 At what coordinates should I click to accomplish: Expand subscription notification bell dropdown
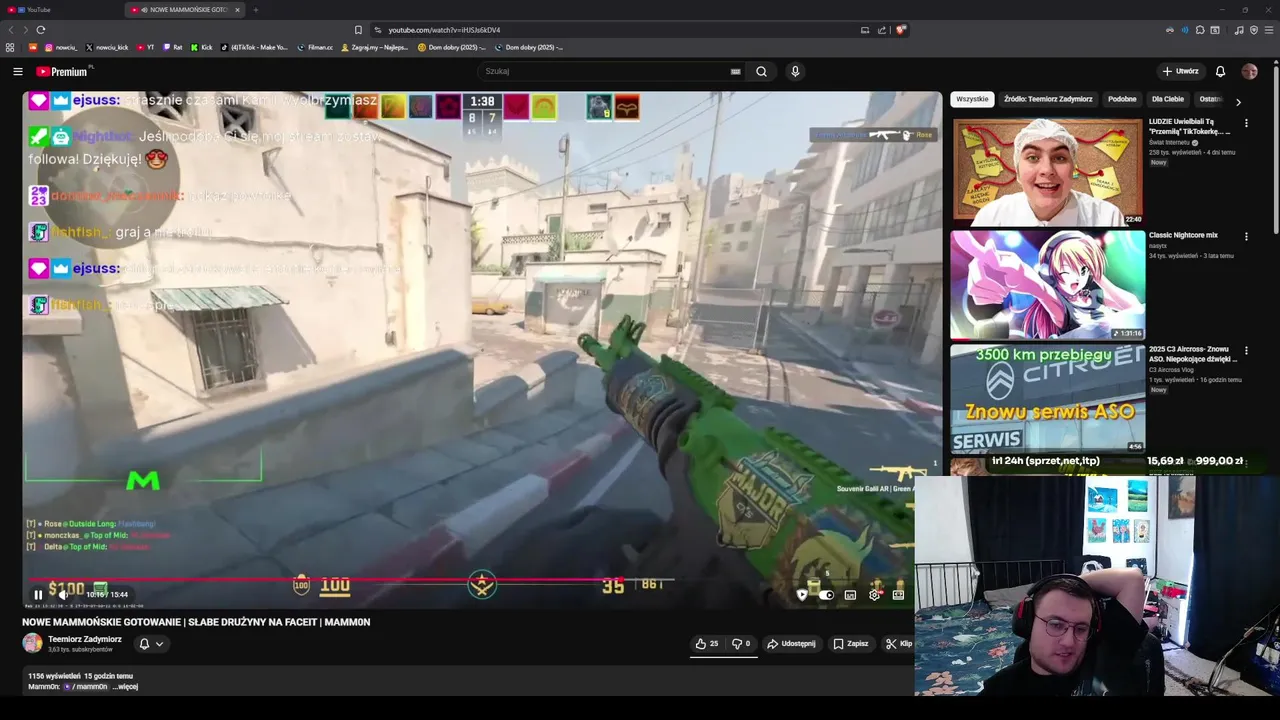coord(150,644)
